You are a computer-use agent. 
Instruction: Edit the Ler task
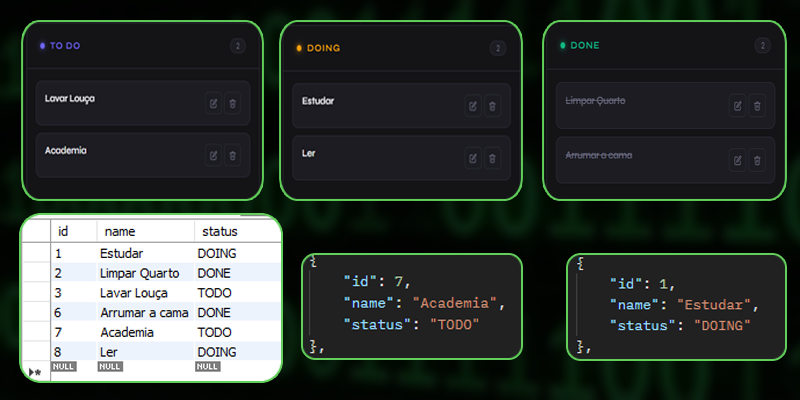[473, 158]
